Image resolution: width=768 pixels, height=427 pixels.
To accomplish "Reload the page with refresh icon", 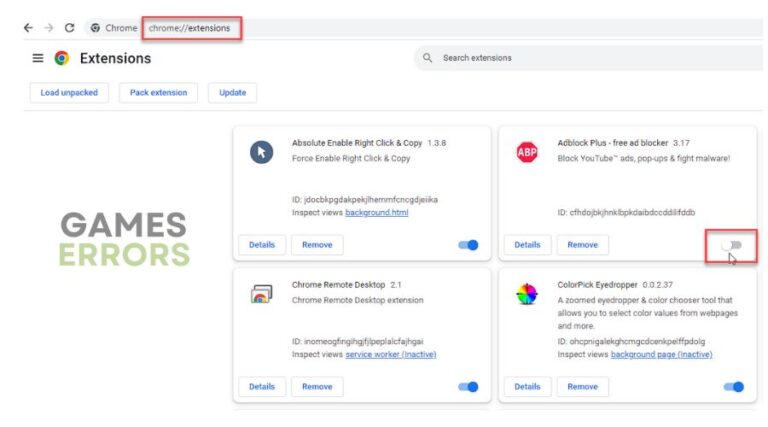I will 69,28.
